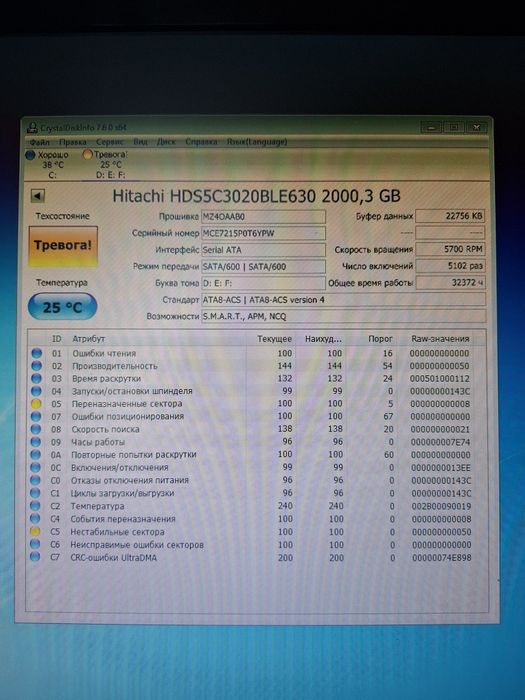
Task: Click the Серийный номер field
Action: (263, 233)
